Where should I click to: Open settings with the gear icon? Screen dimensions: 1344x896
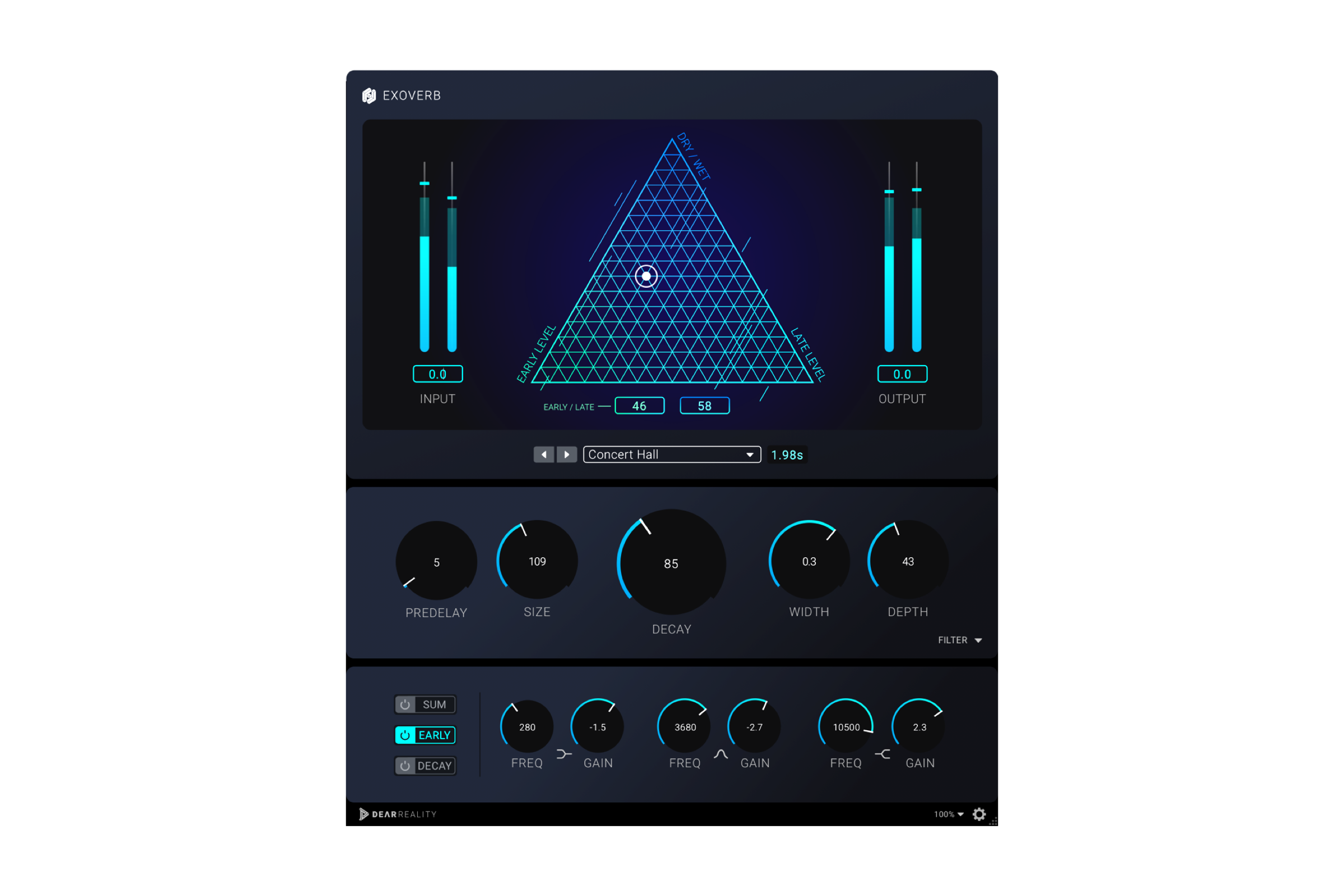[979, 814]
